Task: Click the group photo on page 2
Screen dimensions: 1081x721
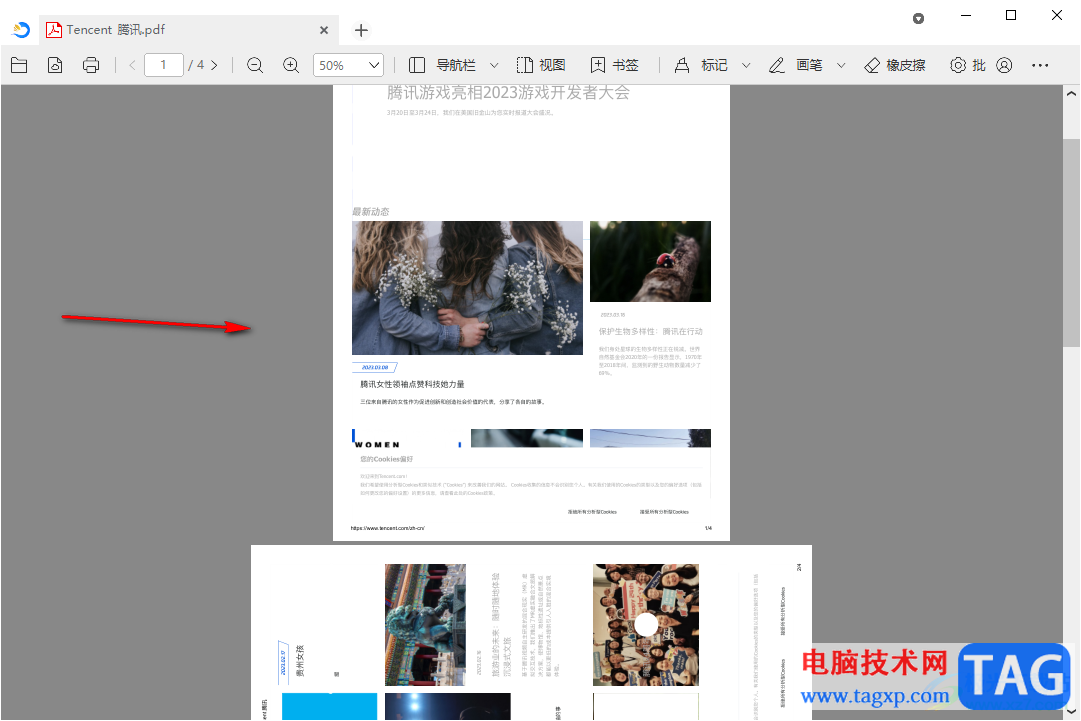Action: [x=646, y=624]
